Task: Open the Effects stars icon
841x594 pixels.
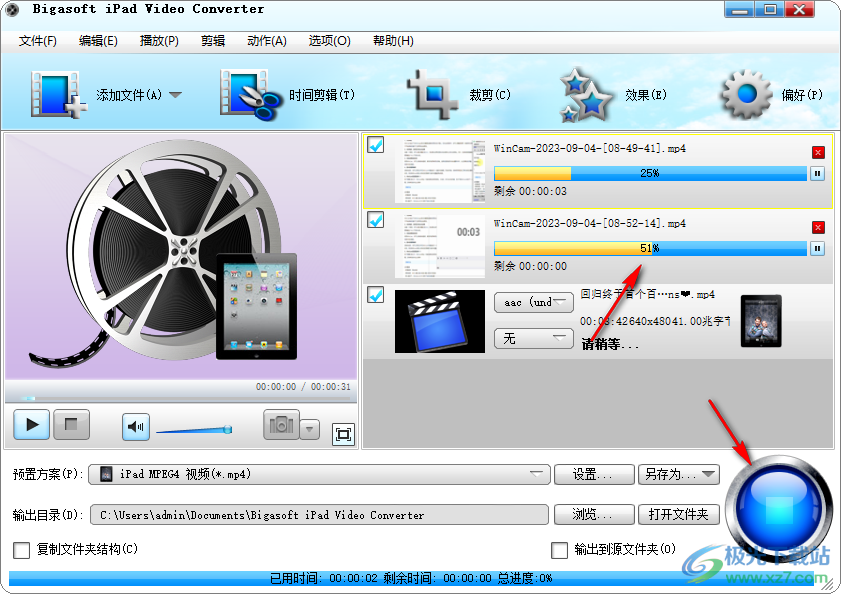Action: [x=585, y=94]
